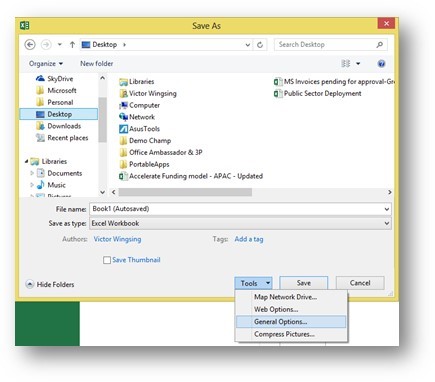Click file list scroll right arrow

pos(389,192)
